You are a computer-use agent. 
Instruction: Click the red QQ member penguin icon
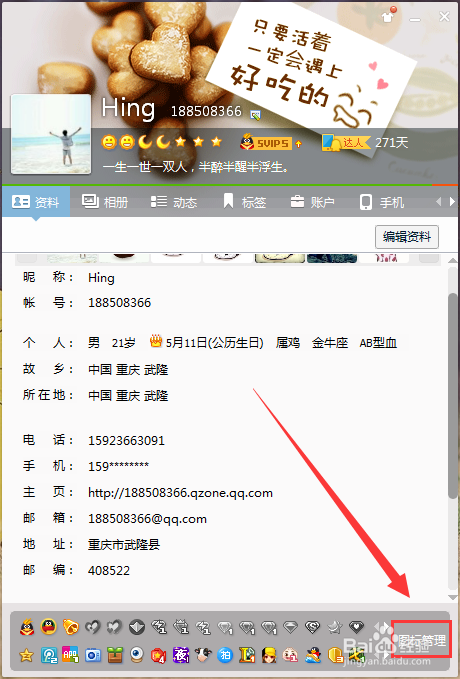click(x=27, y=627)
